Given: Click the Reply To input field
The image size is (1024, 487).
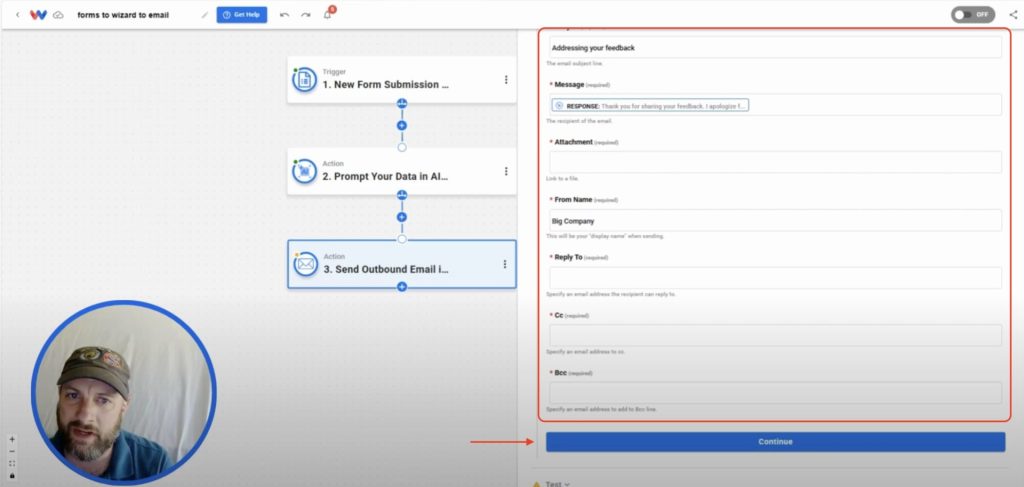Looking at the screenshot, I should pyautogui.click(x=775, y=278).
